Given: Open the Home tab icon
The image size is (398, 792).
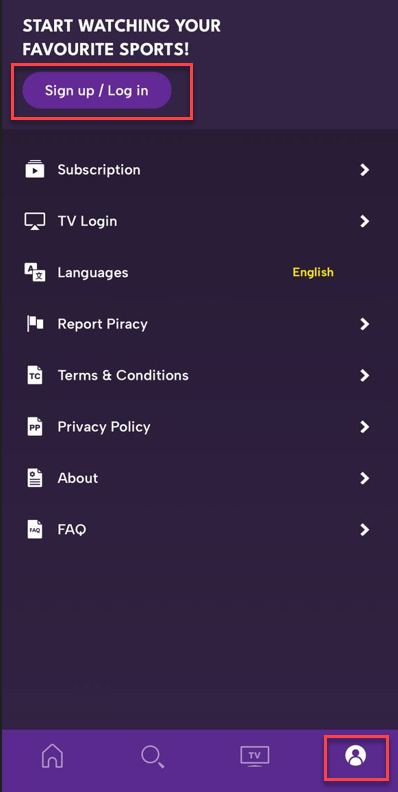Looking at the screenshot, I should tap(53, 756).
